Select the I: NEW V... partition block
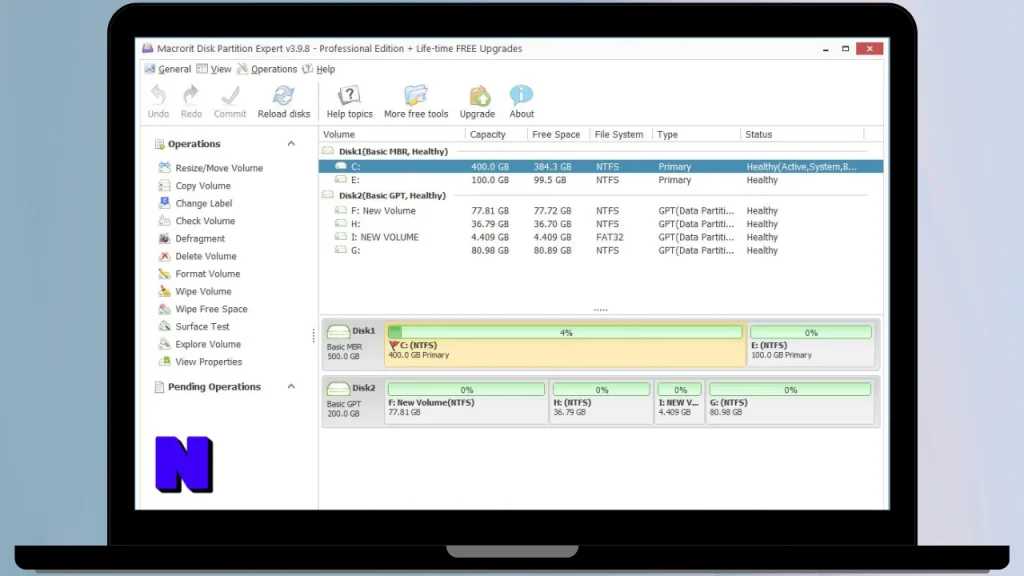This screenshot has width=1024, height=576. click(680, 401)
